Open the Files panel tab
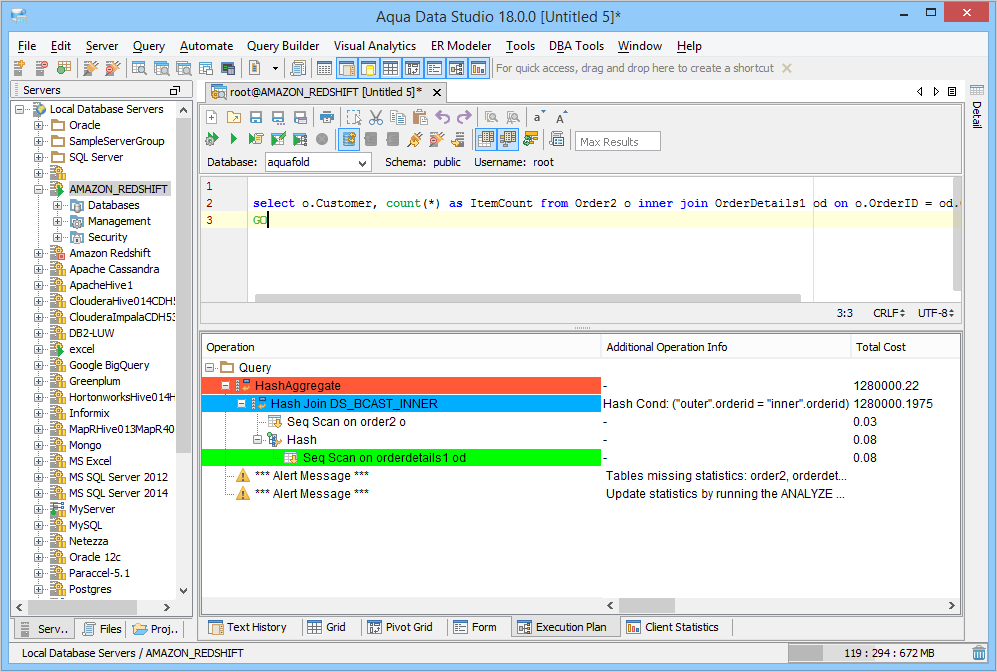Viewport: 997px width, 672px height. click(102, 629)
